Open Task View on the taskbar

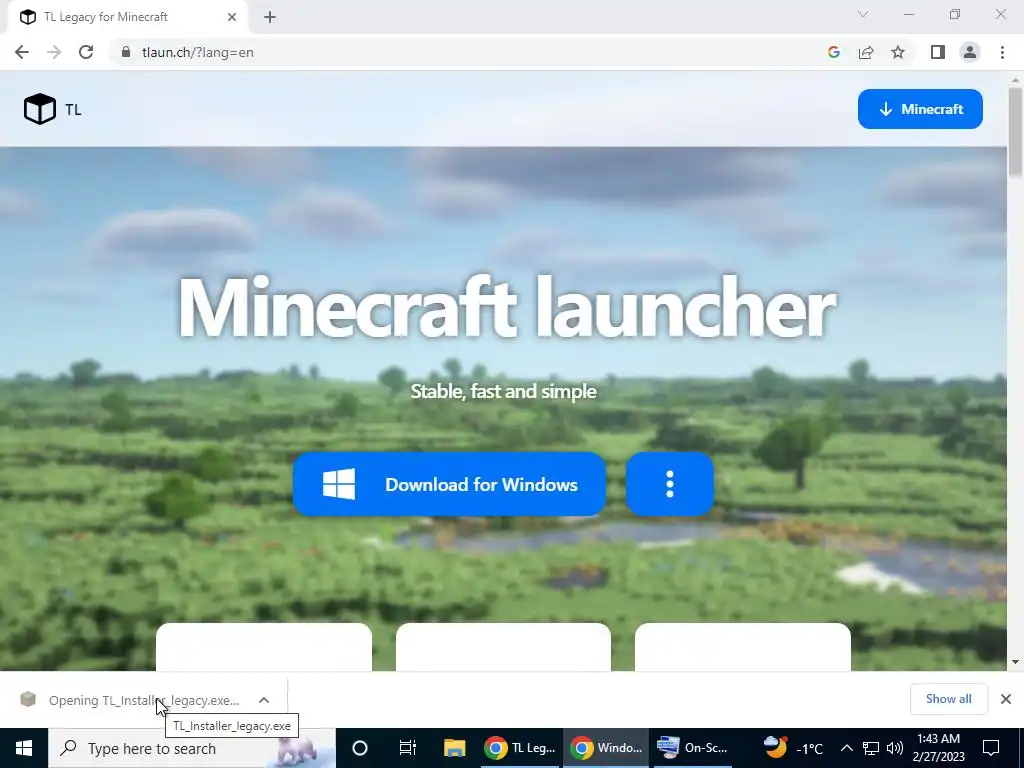pyautogui.click(x=408, y=748)
